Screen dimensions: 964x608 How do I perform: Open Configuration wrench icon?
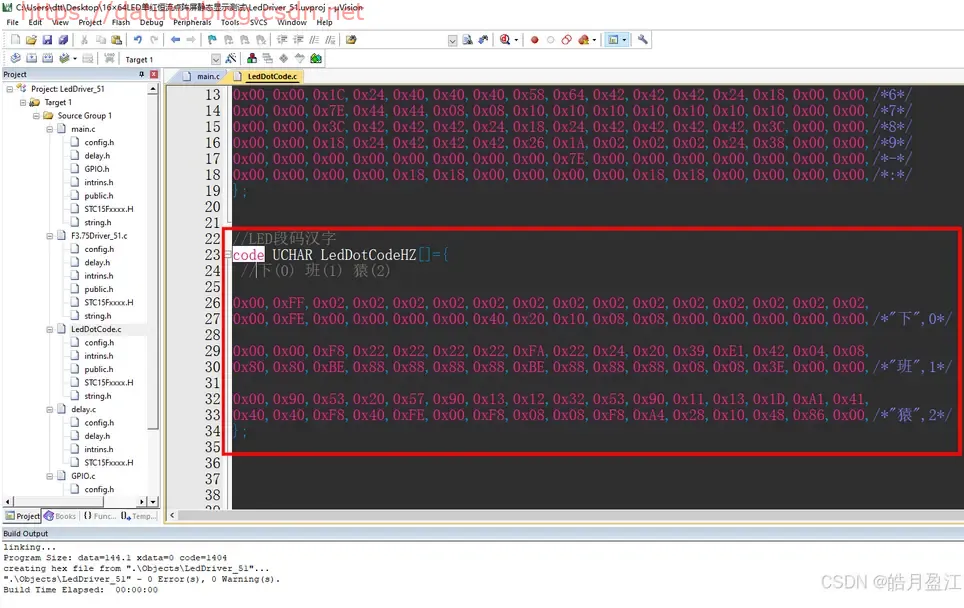[x=642, y=39]
